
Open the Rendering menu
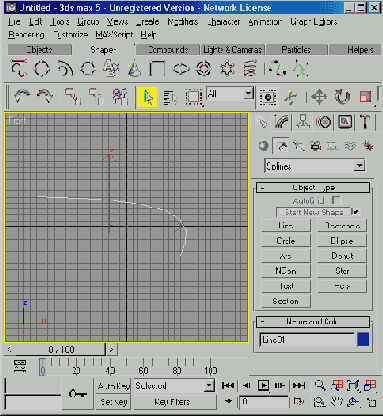[26, 35]
